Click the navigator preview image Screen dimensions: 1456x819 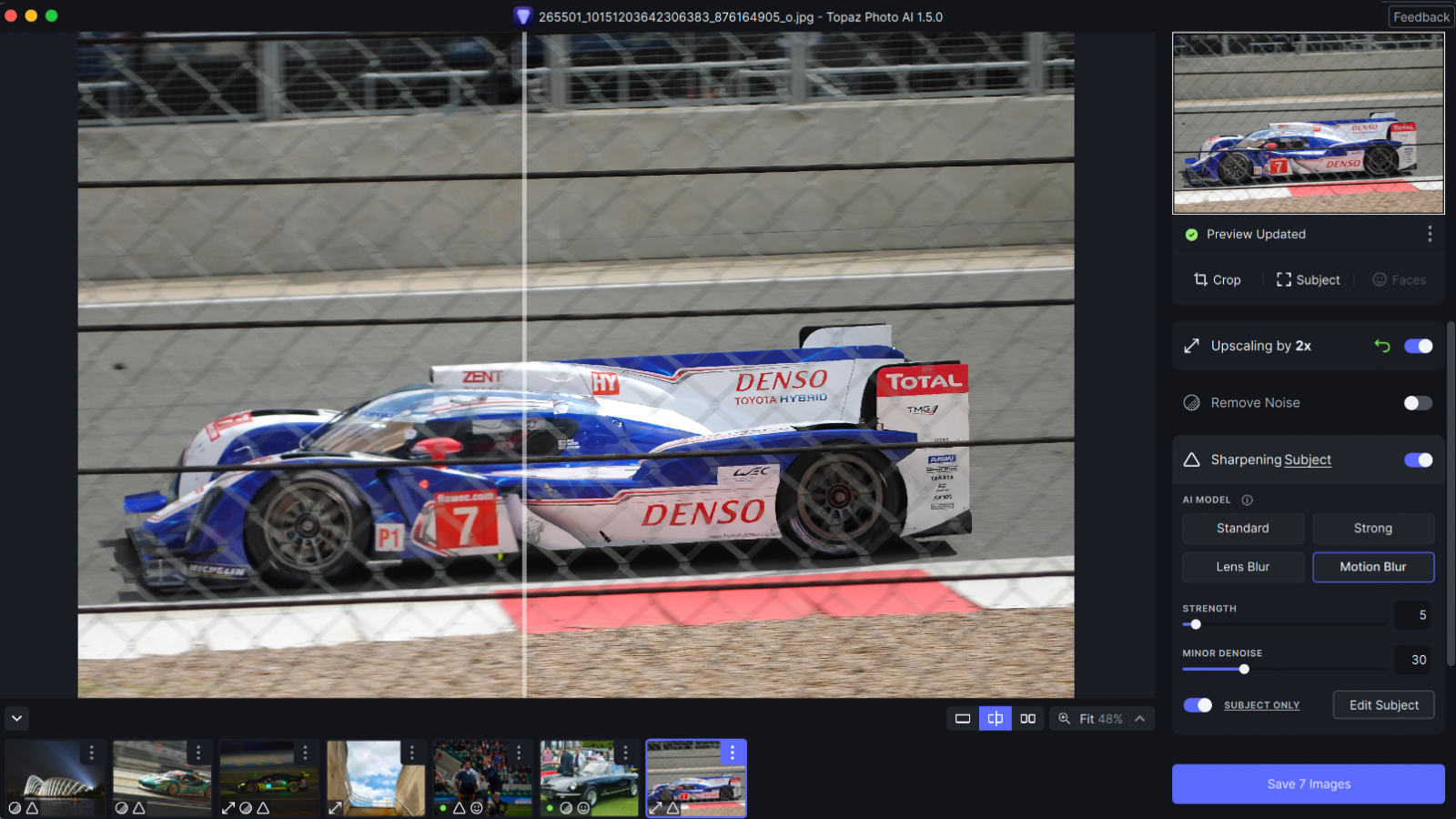1309,123
